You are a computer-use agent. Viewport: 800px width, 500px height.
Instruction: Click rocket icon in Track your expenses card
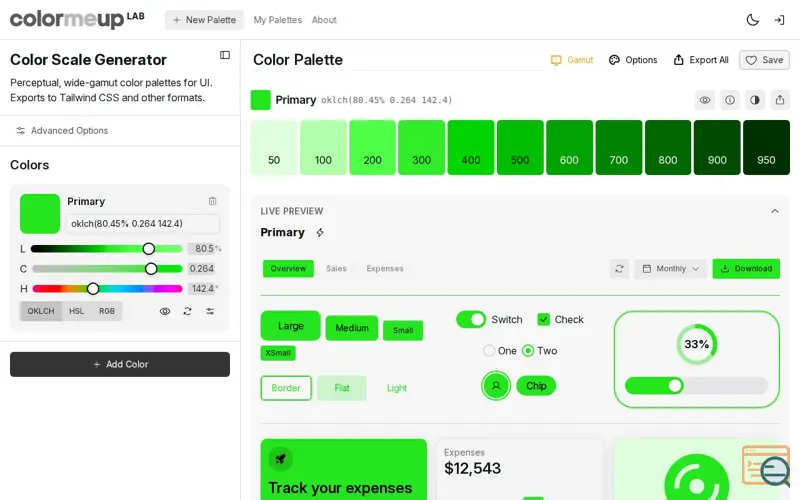(x=280, y=459)
